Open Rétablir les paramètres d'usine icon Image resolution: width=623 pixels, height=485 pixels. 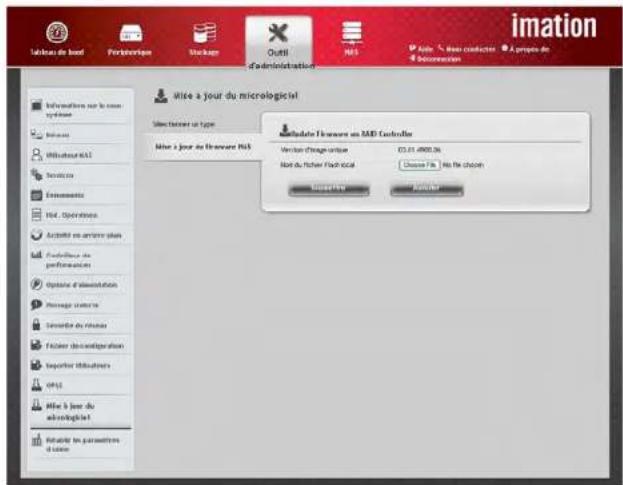coord(37,440)
